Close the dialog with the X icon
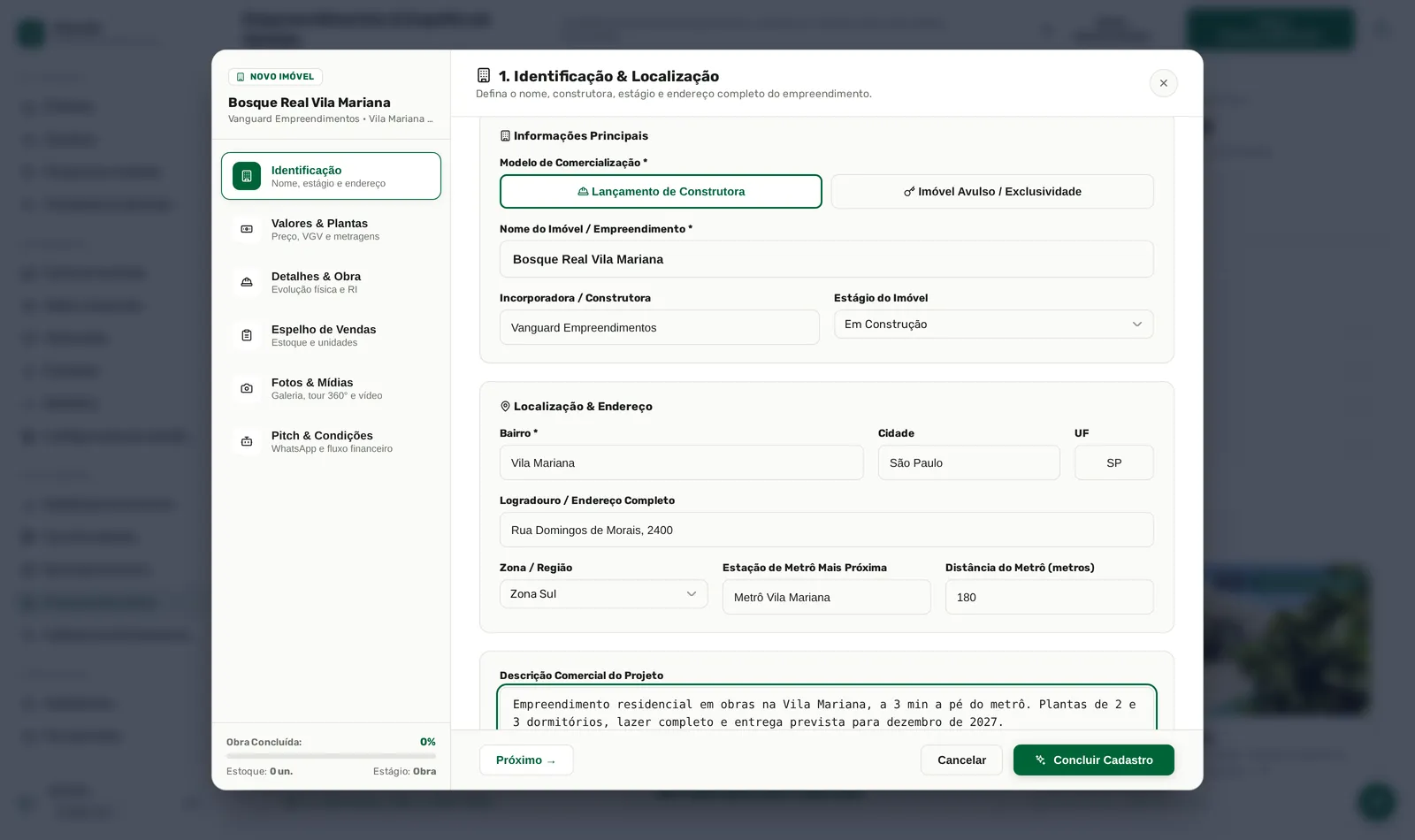Screen dimensions: 1415x840 point(1164,83)
